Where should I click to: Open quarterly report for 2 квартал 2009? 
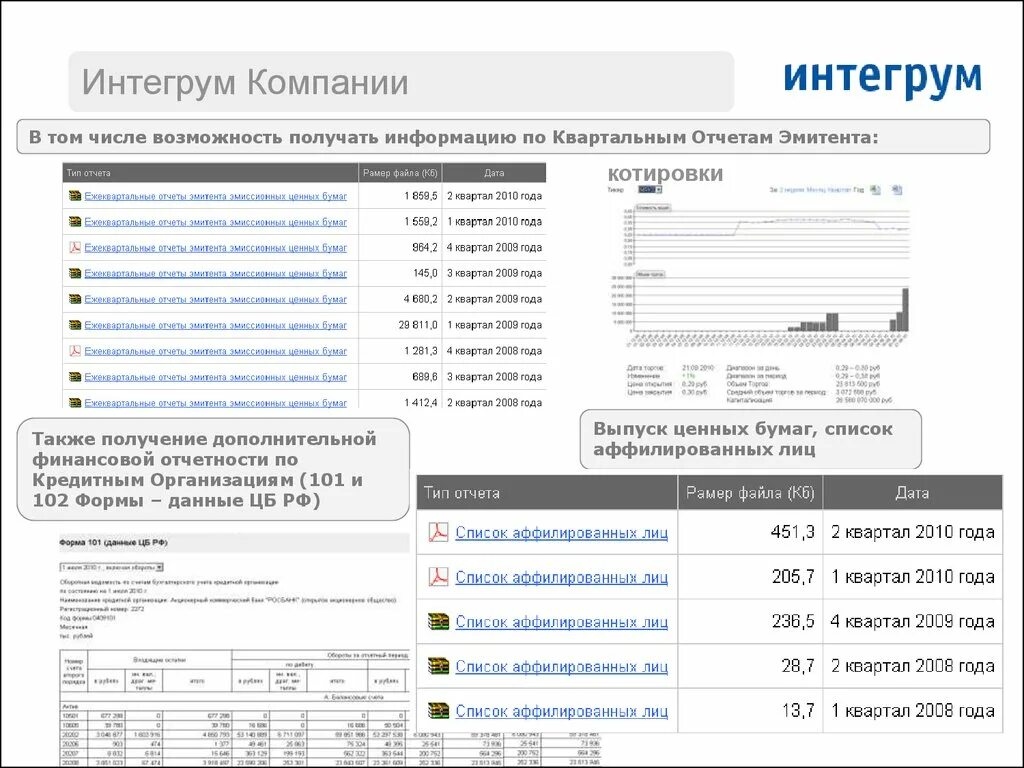coord(216,299)
